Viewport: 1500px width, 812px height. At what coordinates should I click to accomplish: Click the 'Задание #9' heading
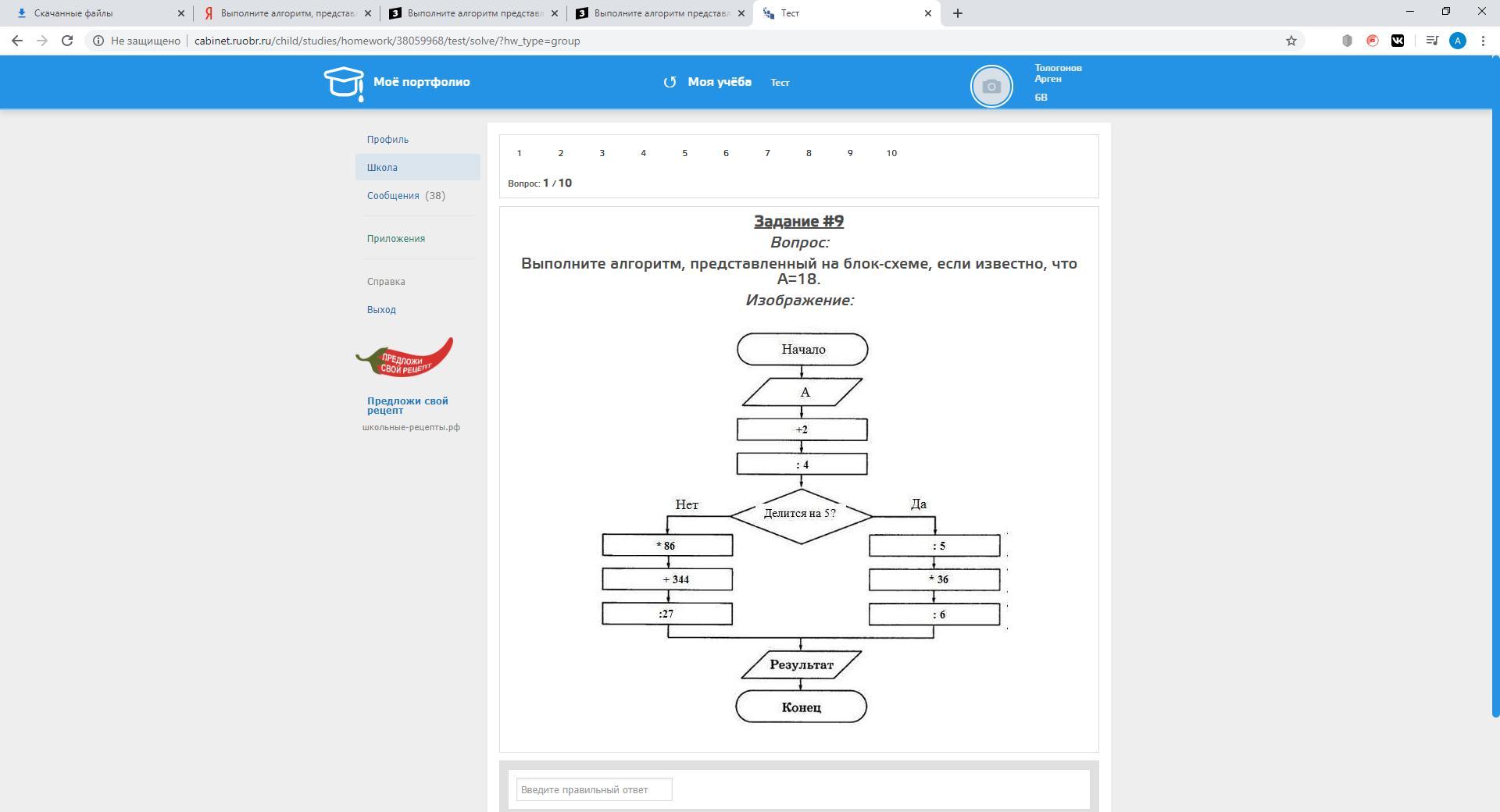[799, 221]
